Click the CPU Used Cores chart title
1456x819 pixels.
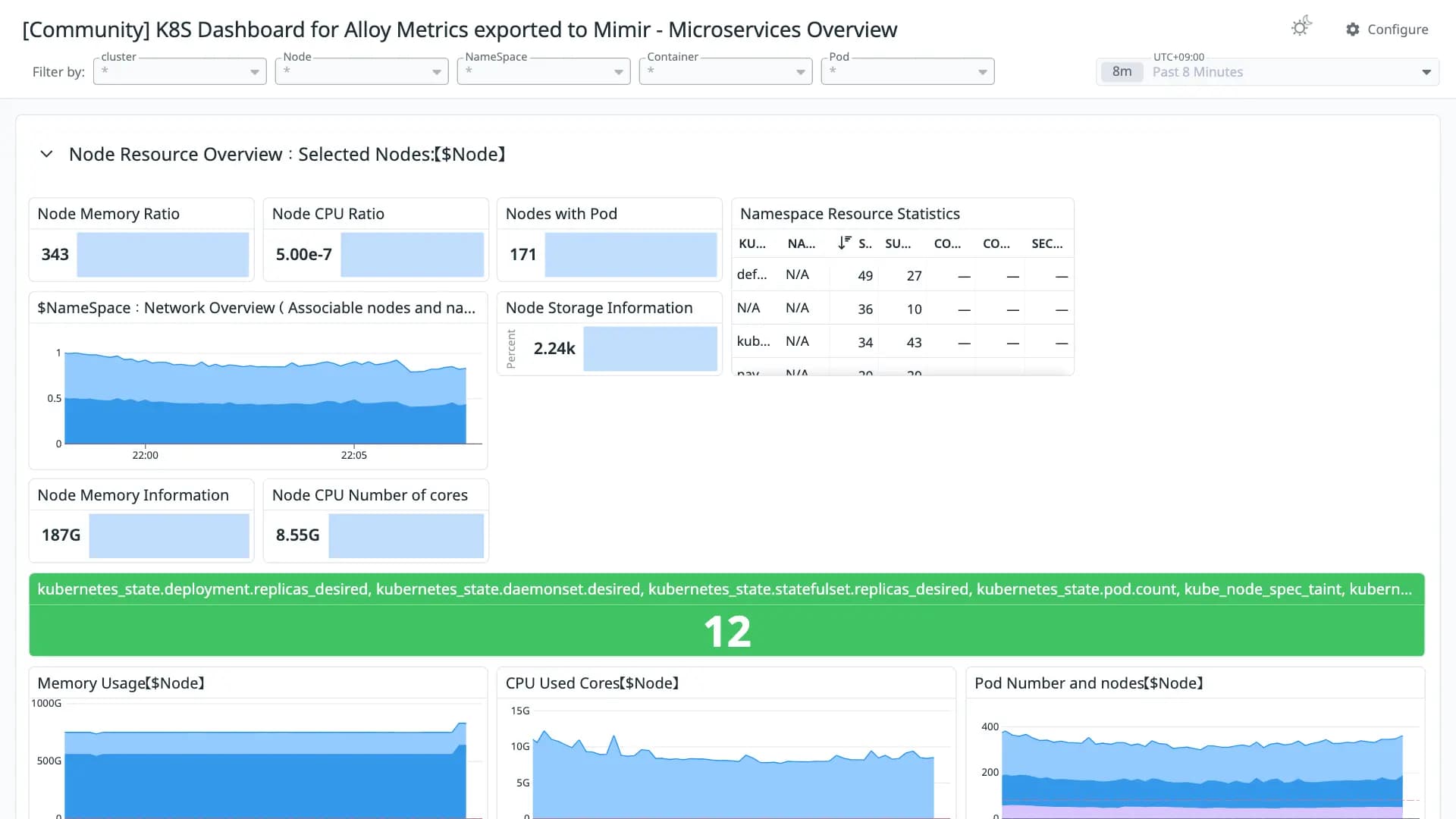pyautogui.click(x=592, y=683)
